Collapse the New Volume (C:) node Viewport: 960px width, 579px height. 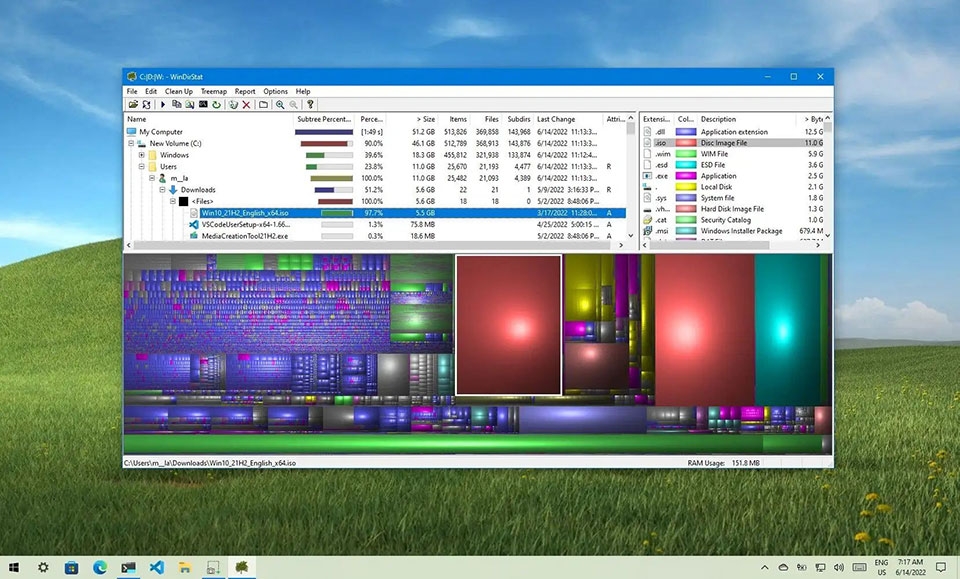131,144
